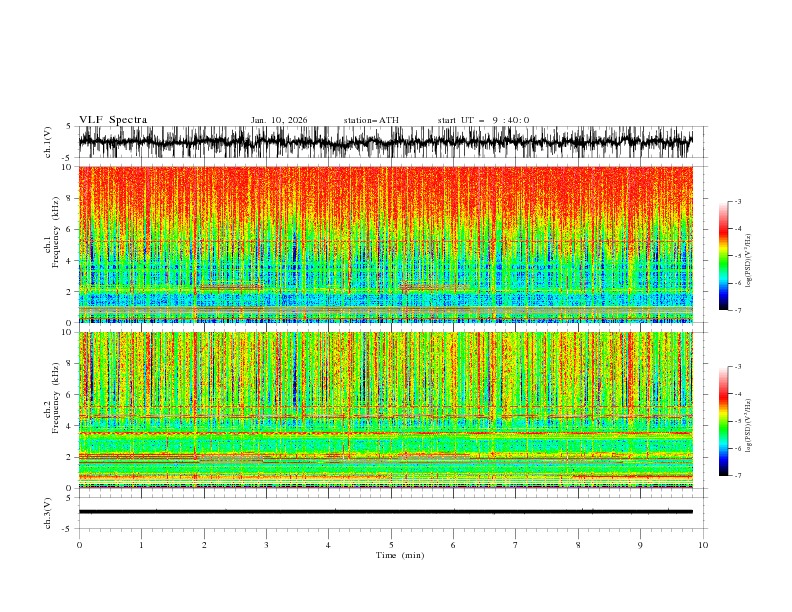This screenshot has width=792, height=612.
Task: Click the "station=ATH" header label
Action: click(371, 120)
